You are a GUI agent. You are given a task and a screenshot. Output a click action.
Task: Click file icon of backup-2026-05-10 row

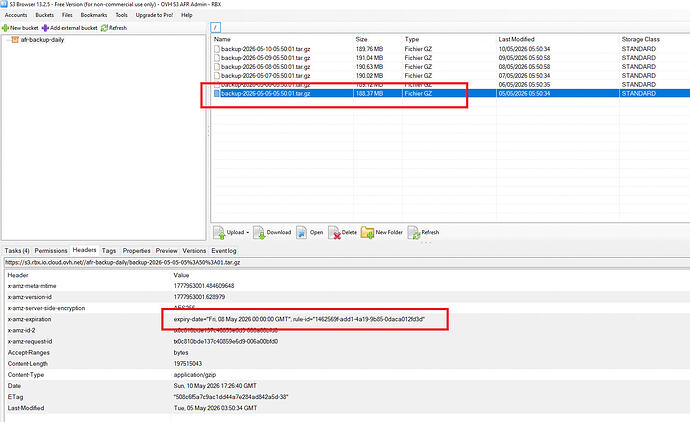tap(217, 49)
